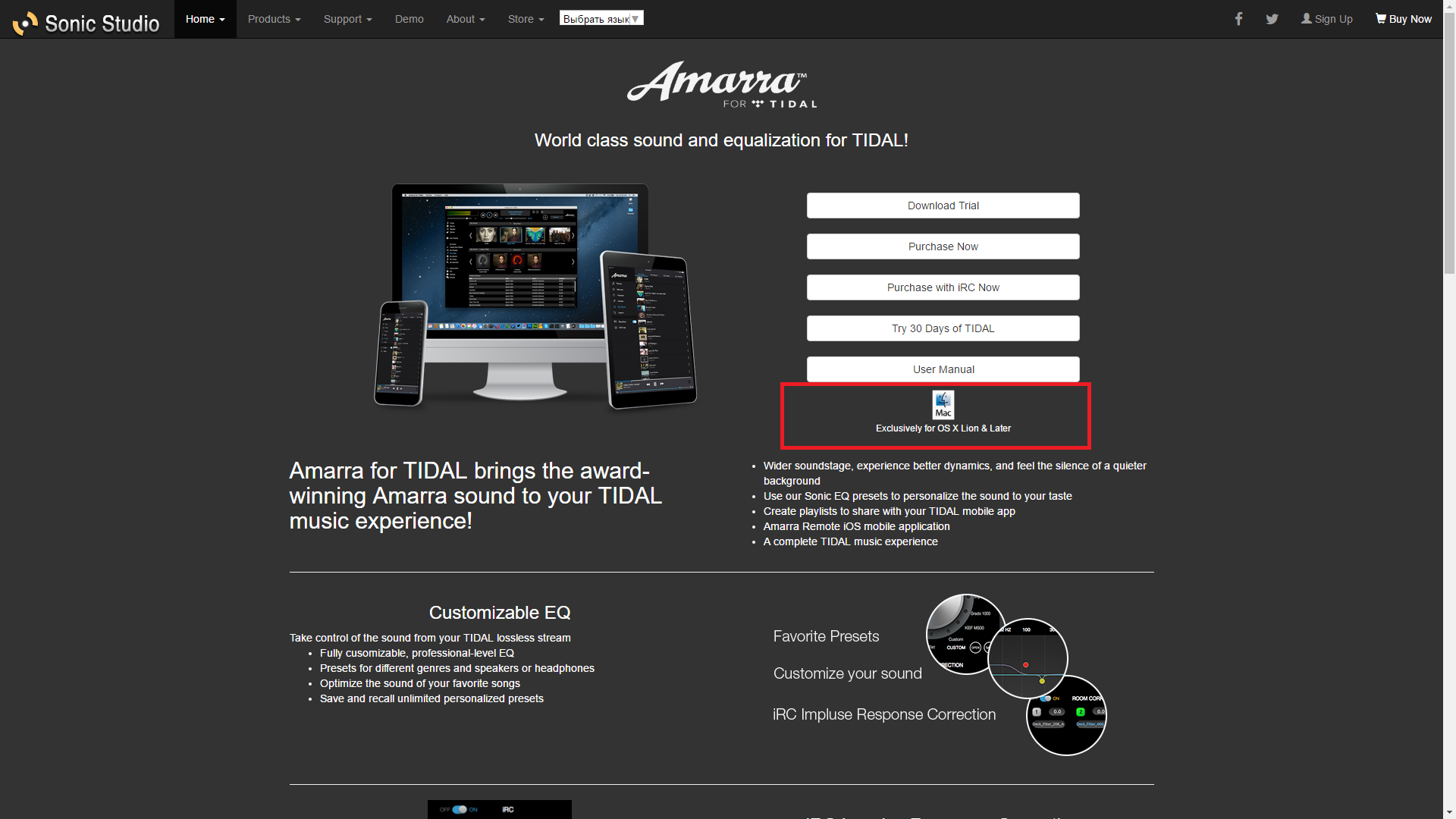Click the Mac OS Finder icon
Image resolution: width=1456 pixels, height=819 pixels.
click(x=943, y=404)
